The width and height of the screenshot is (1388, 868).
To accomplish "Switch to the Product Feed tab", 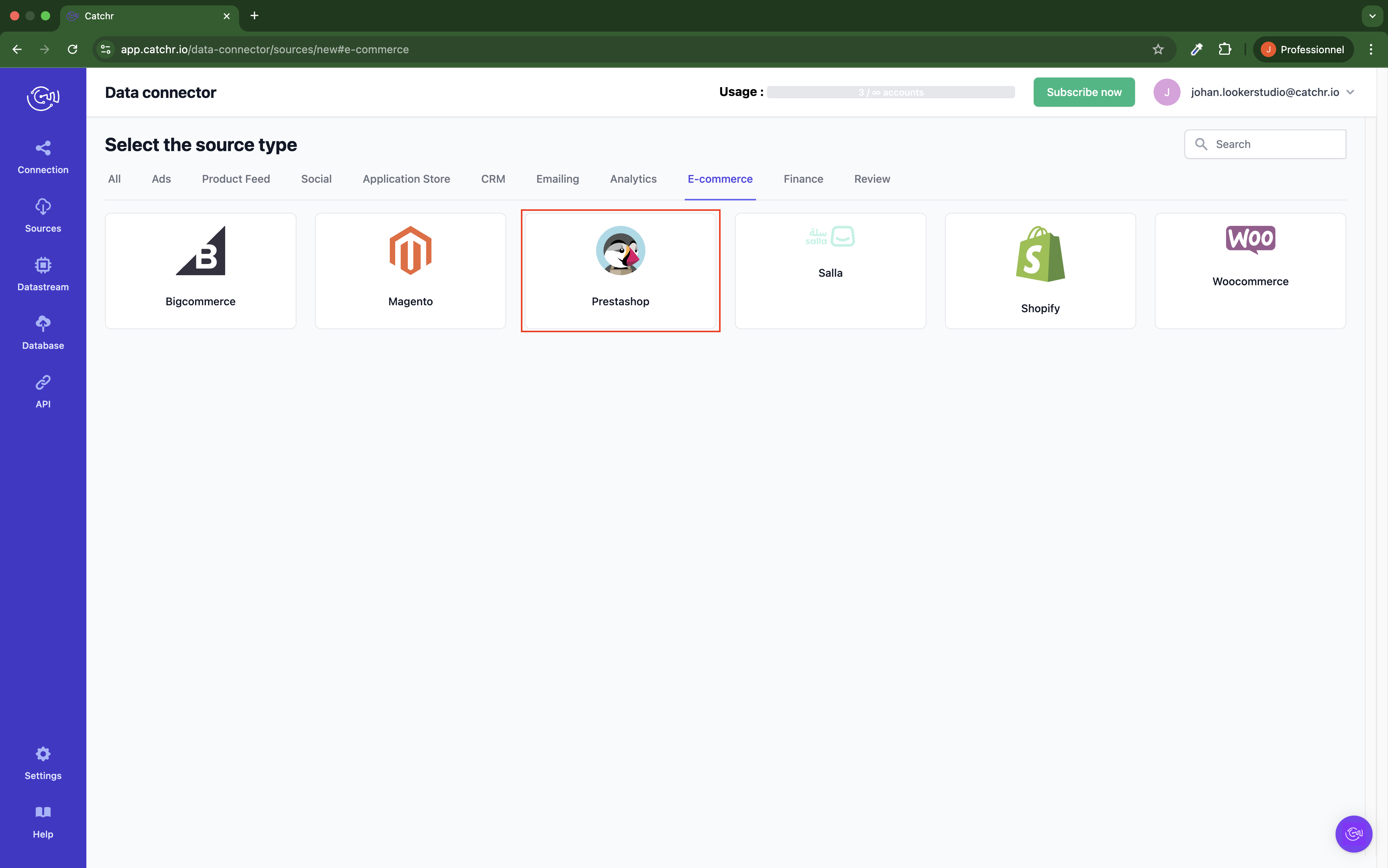I will (236, 179).
